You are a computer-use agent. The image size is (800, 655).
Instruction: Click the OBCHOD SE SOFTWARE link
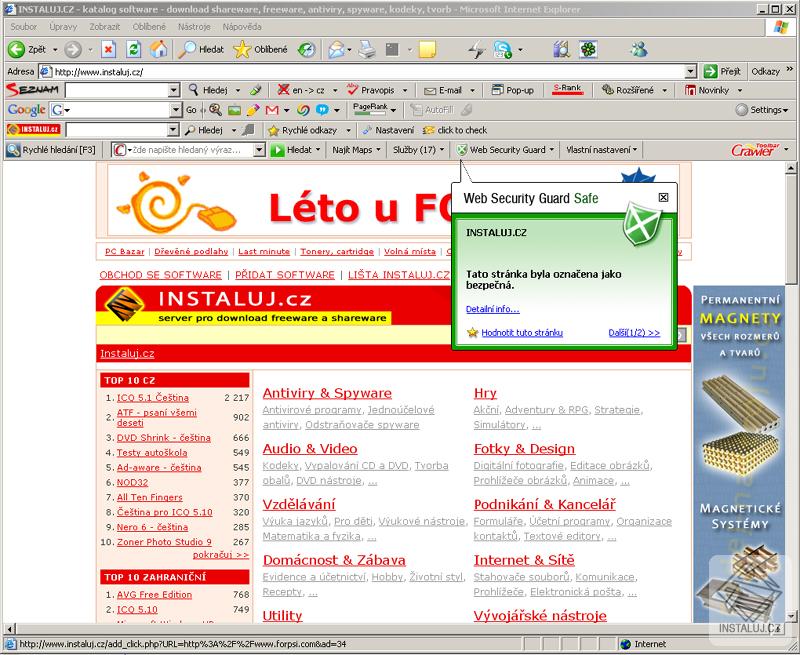160,274
